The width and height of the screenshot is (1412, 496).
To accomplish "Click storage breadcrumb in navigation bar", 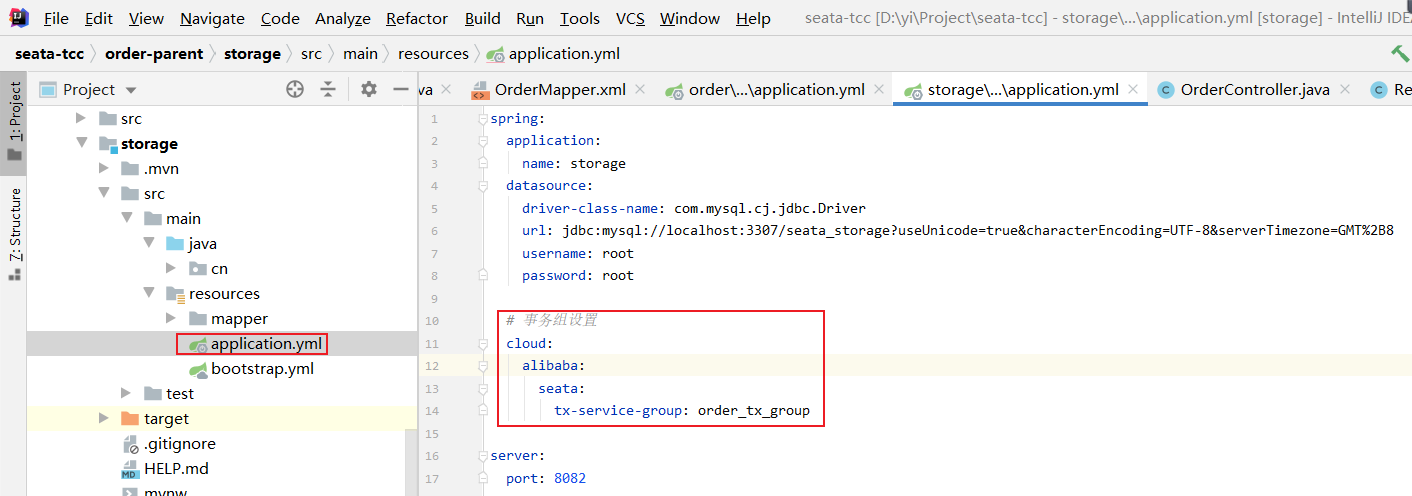I will pos(252,54).
